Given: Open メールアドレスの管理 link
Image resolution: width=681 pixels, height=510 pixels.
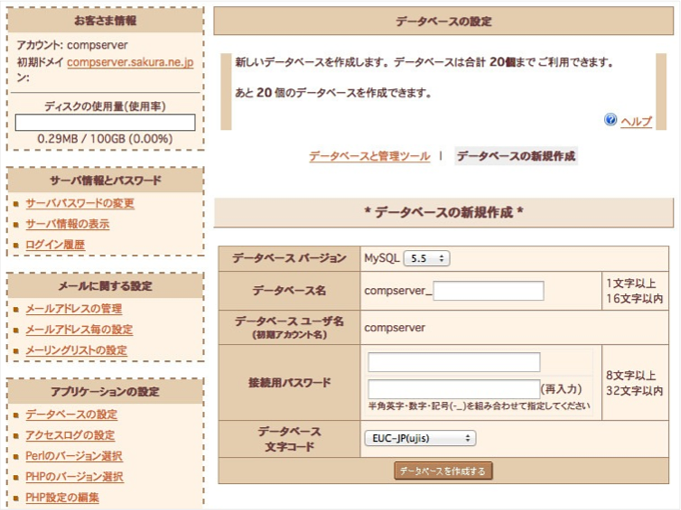Looking at the screenshot, I should (x=74, y=309).
